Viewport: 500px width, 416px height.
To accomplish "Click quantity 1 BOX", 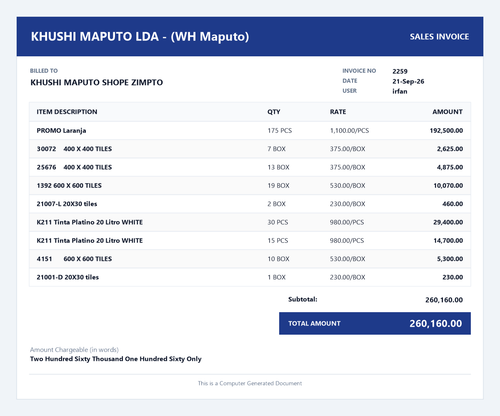I will pos(276,277).
